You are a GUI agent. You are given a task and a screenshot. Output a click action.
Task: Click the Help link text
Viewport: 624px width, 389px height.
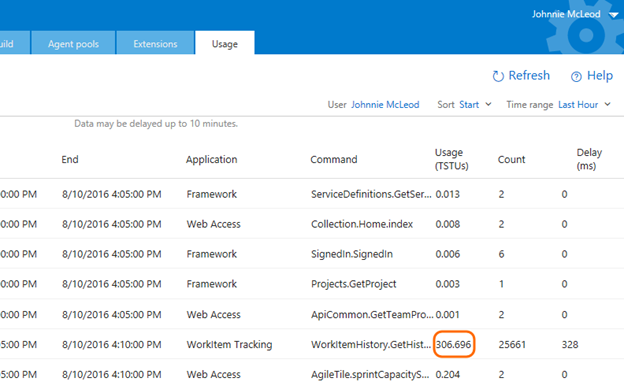coord(600,75)
